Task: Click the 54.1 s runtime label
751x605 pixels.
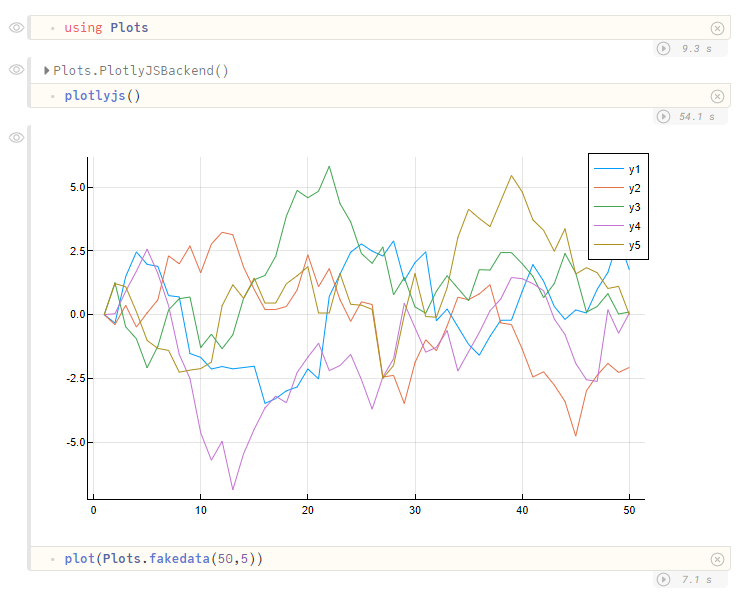Action: 697,116
